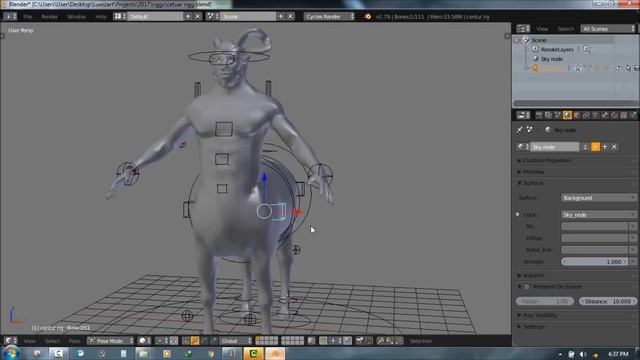Open the File menu
The height and width of the screenshot is (360, 640).
tap(27, 17)
